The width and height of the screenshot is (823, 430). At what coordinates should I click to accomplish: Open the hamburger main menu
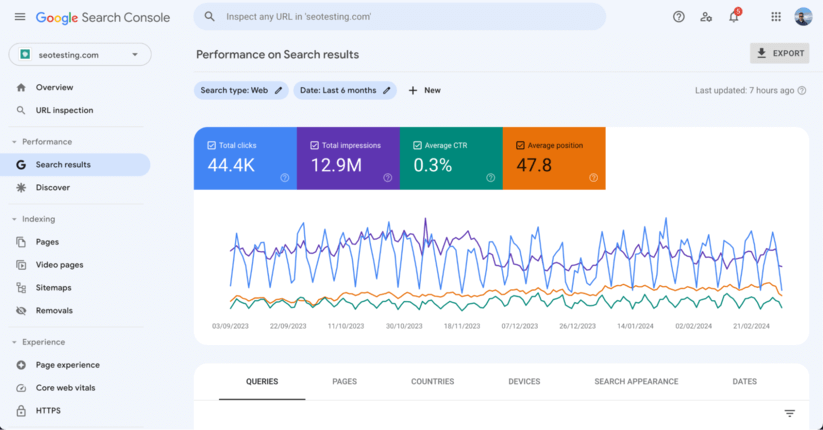(x=20, y=17)
